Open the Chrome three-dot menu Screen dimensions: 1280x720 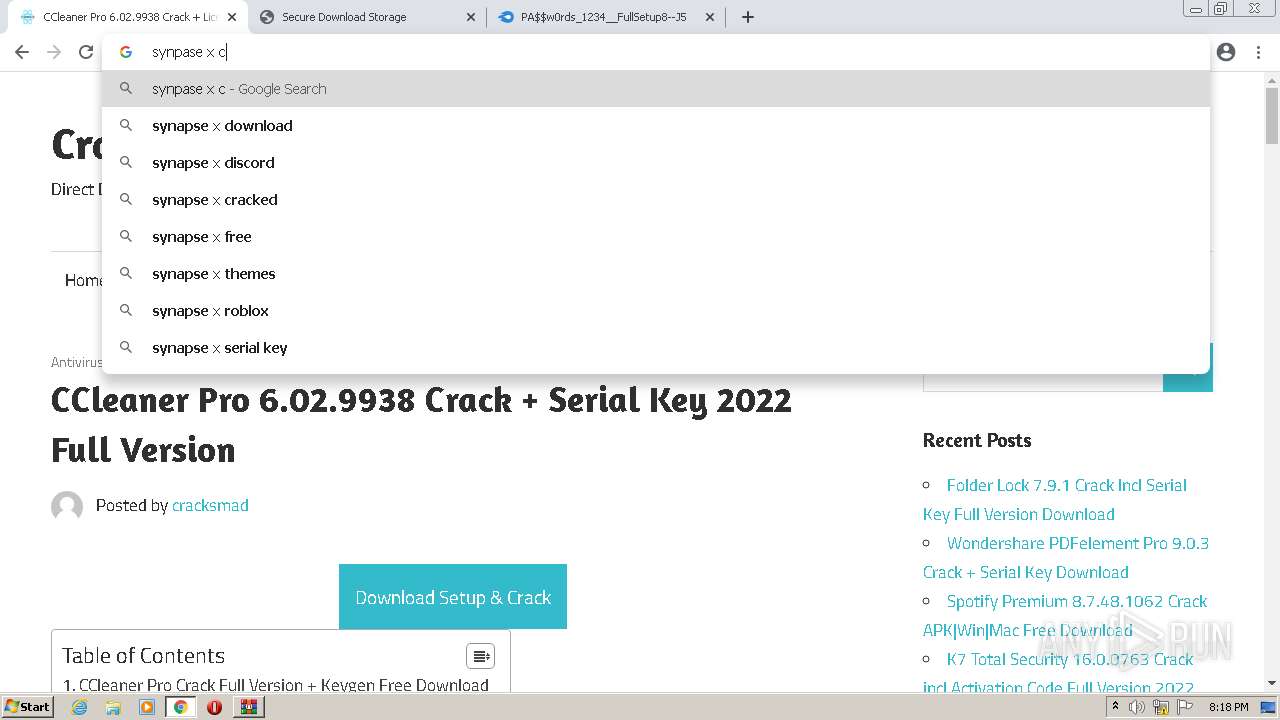coord(1258,52)
